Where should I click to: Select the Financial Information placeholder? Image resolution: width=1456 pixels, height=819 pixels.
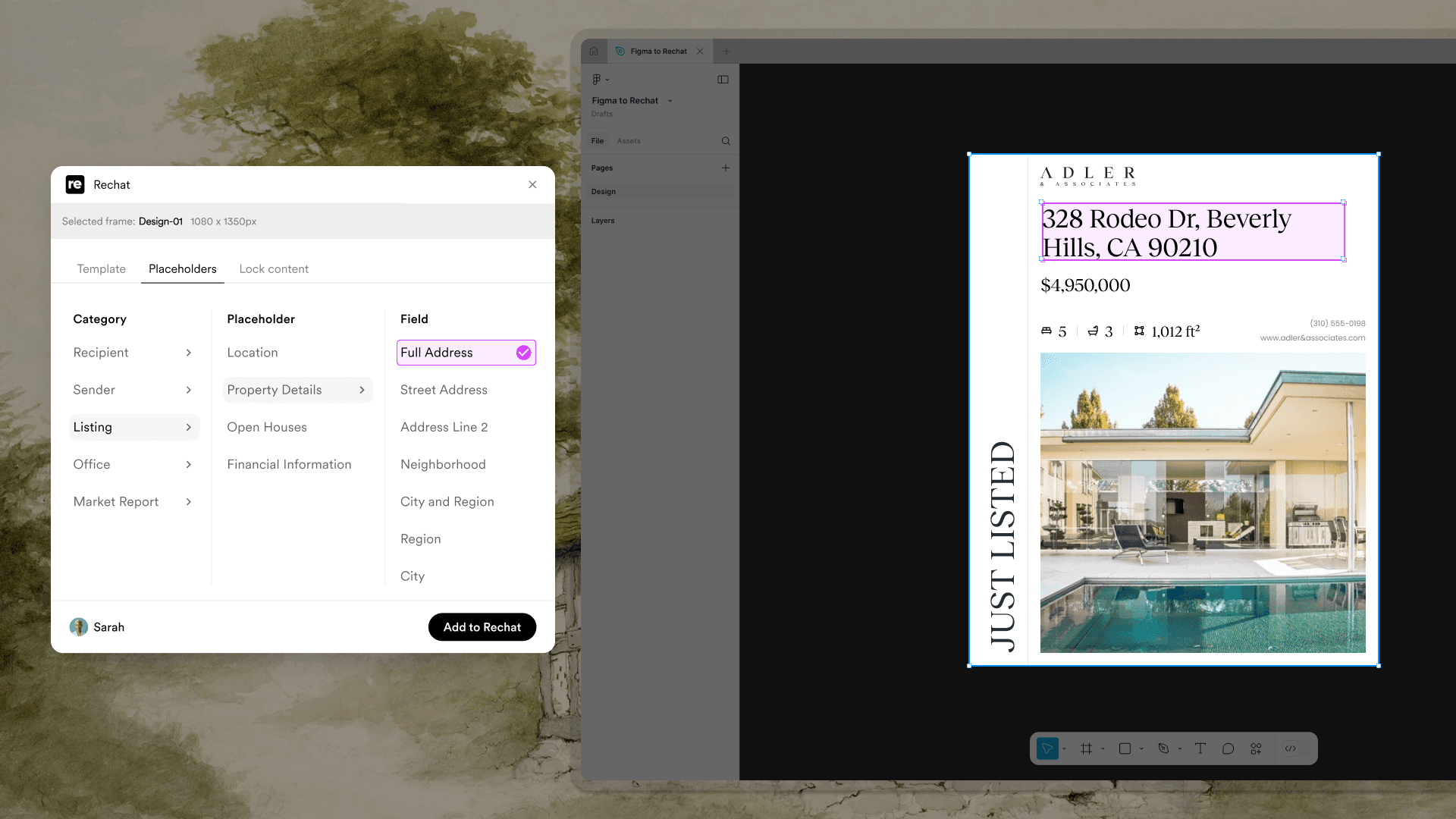(x=289, y=464)
